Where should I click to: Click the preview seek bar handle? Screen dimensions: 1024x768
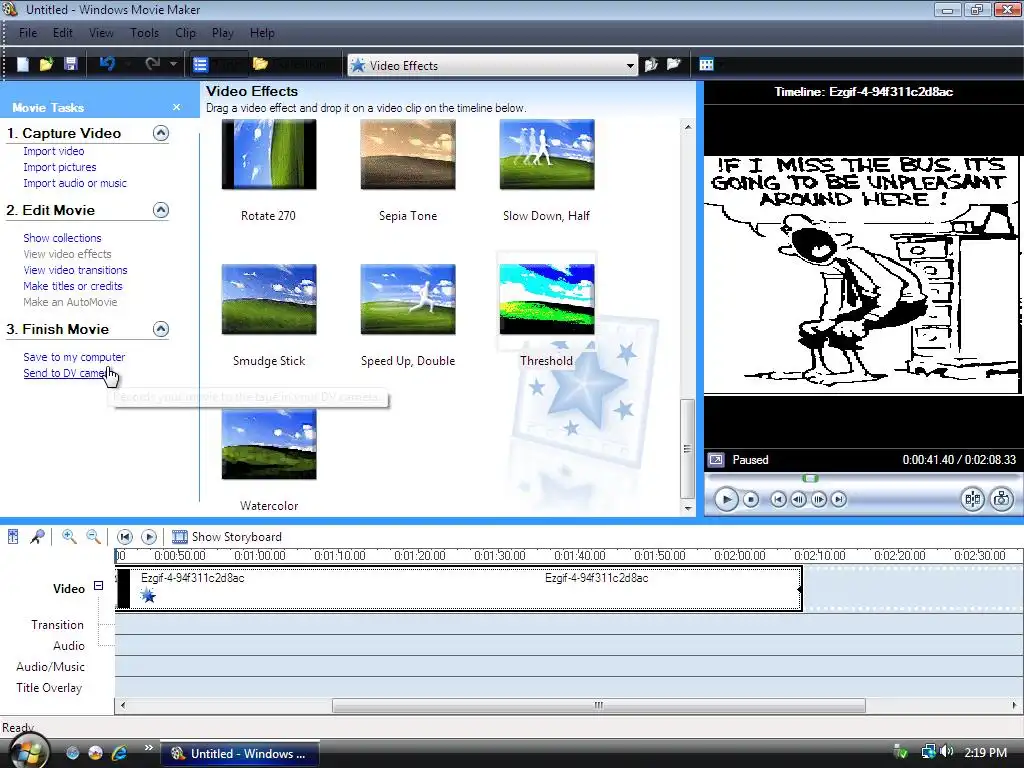tap(810, 479)
